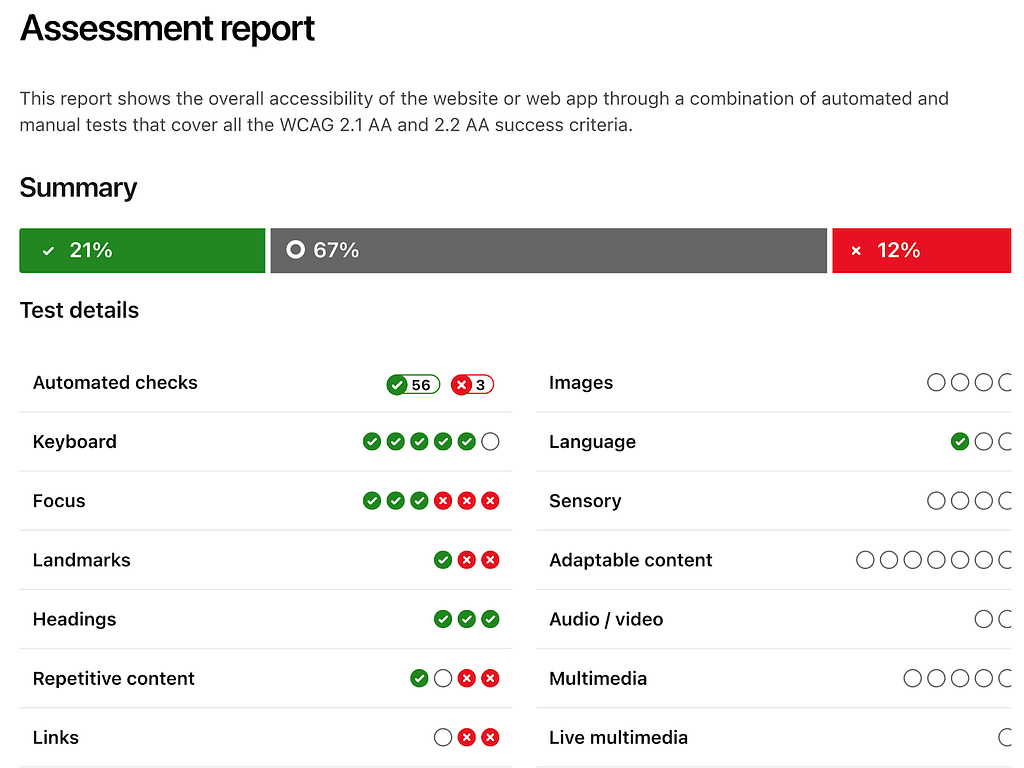This screenshot has height=768, width=1024.
Task: Click the first untested circle in Multimedia row
Action: (913, 679)
